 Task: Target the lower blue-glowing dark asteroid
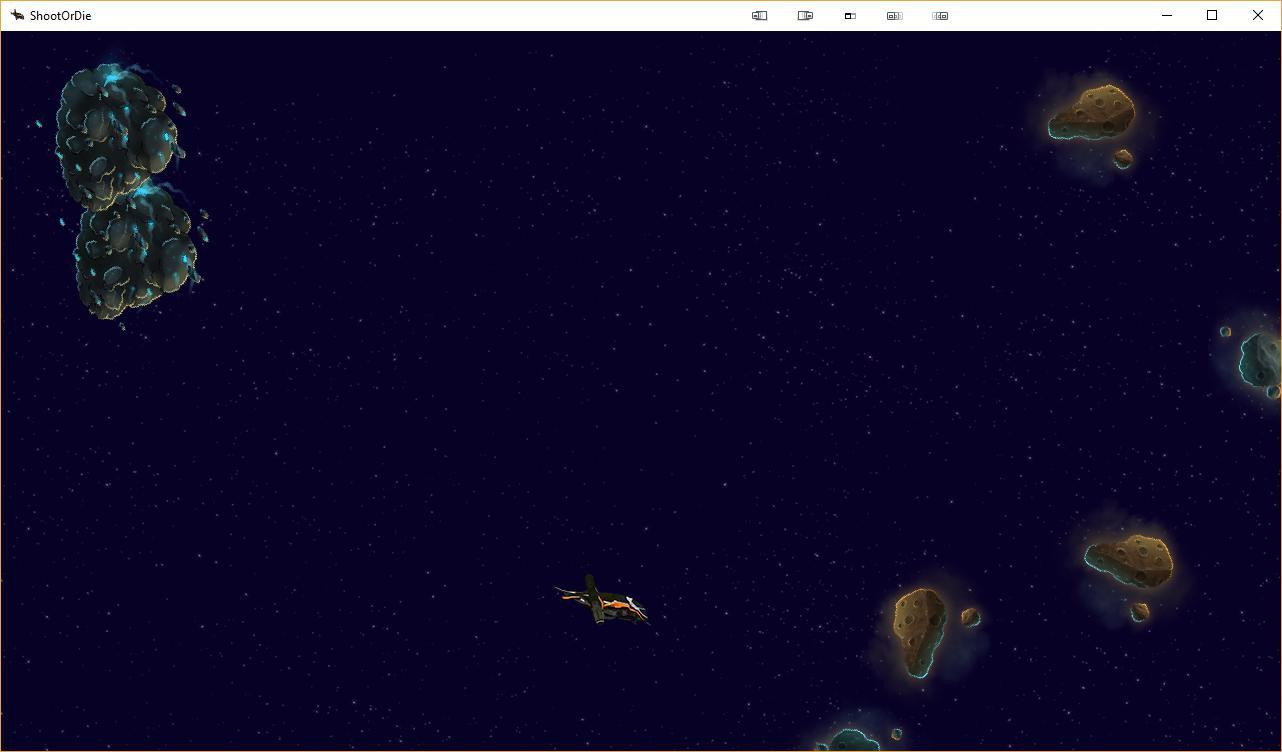(x=136, y=252)
